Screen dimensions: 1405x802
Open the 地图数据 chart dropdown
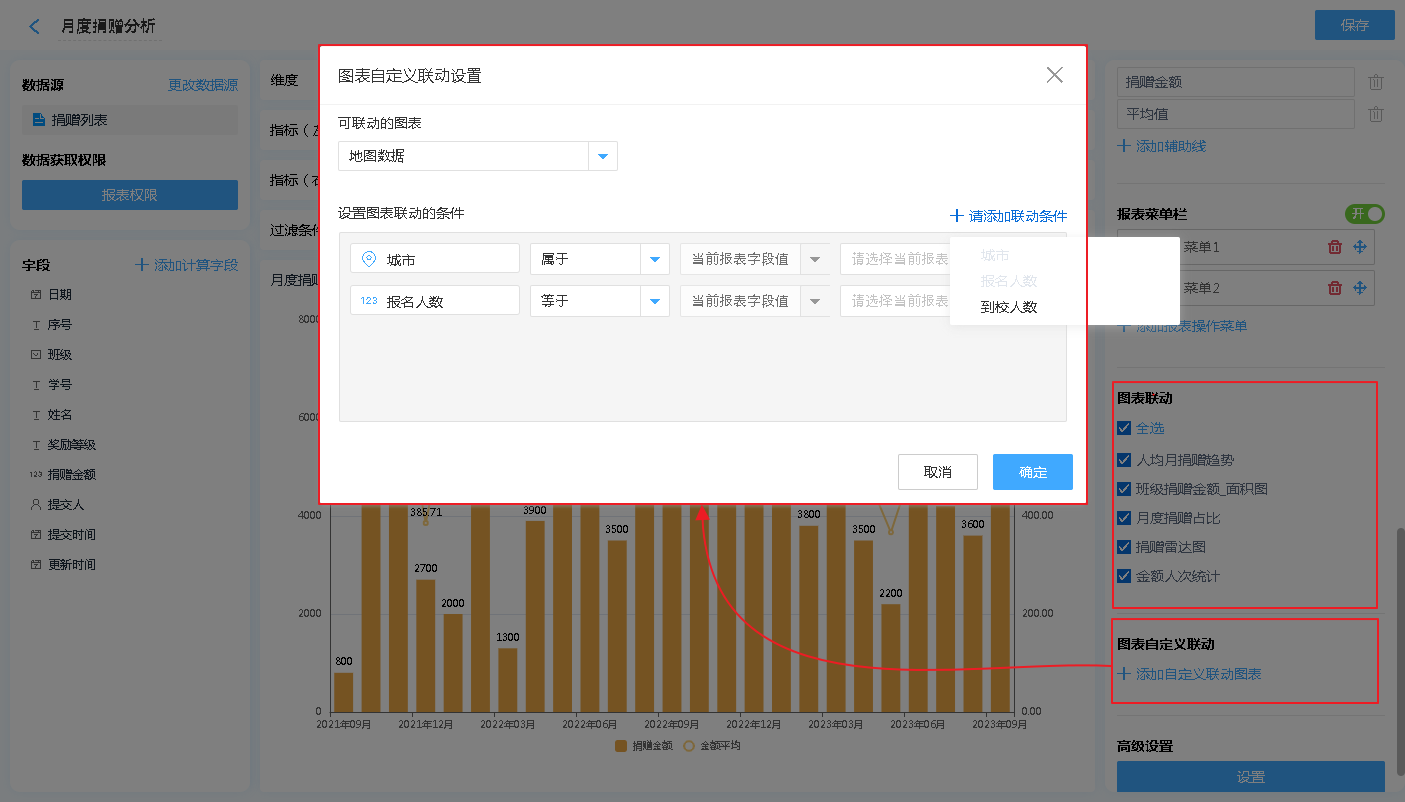point(603,156)
